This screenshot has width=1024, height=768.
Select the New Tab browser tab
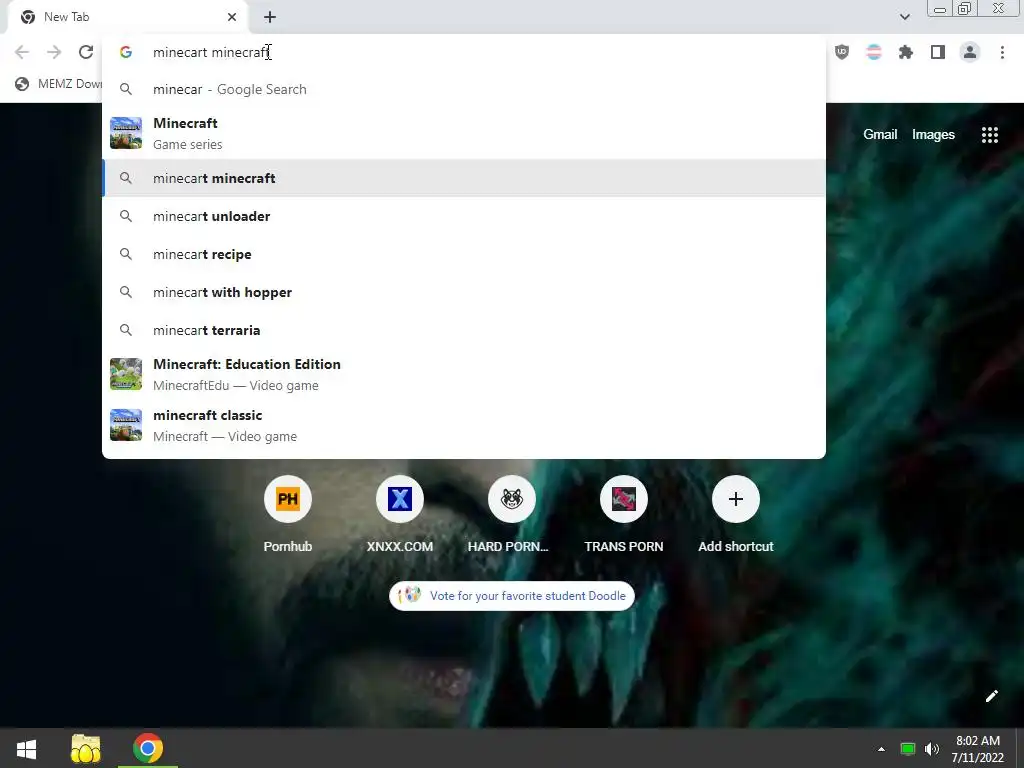(x=127, y=17)
